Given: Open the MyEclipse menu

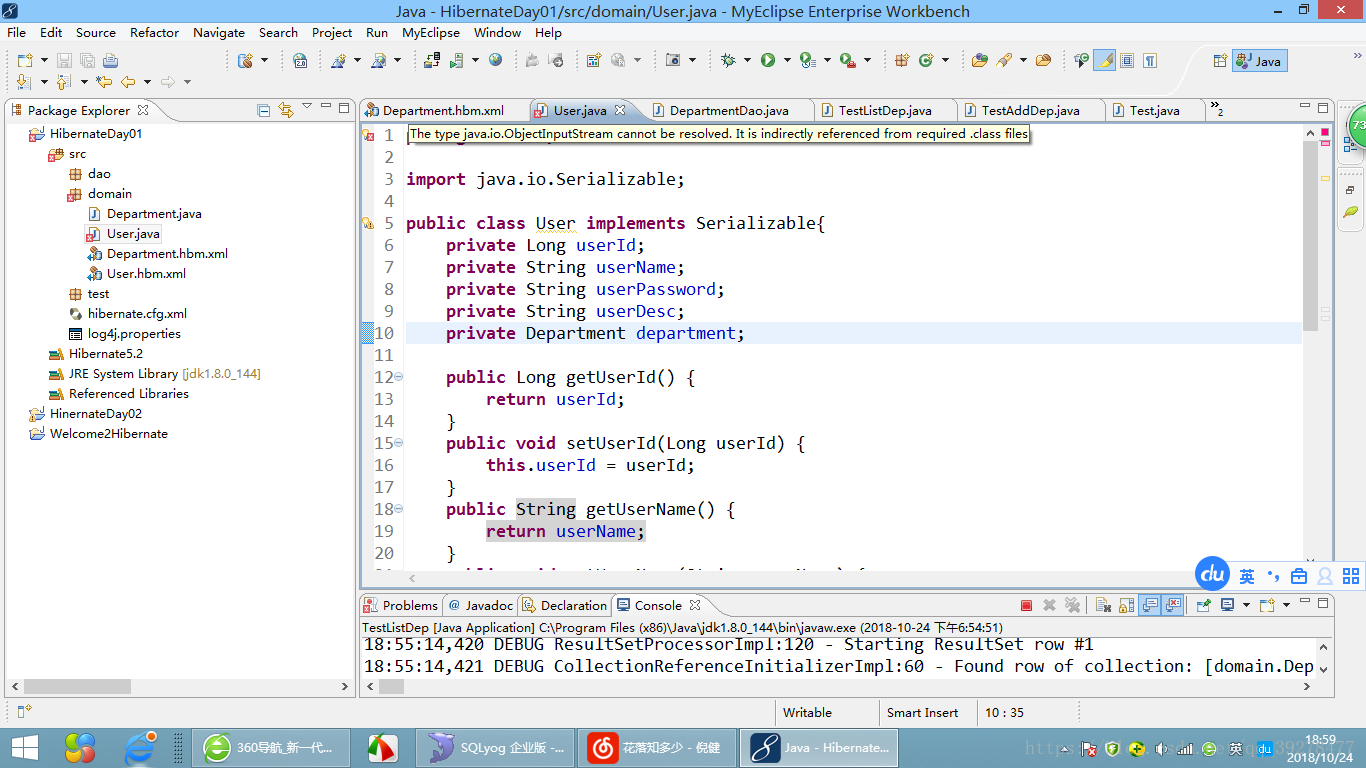Looking at the screenshot, I should [x=431, y=32].
